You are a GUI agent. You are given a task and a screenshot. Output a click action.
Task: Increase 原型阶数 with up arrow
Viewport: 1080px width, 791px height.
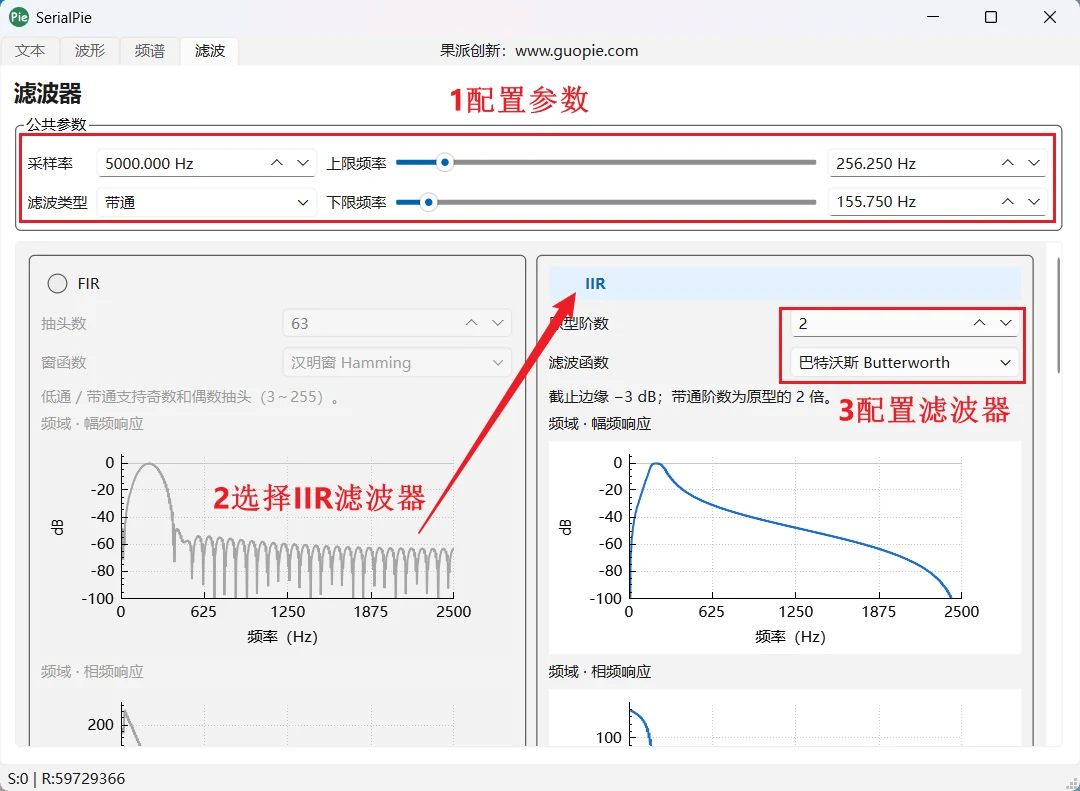tap(979, 323)
